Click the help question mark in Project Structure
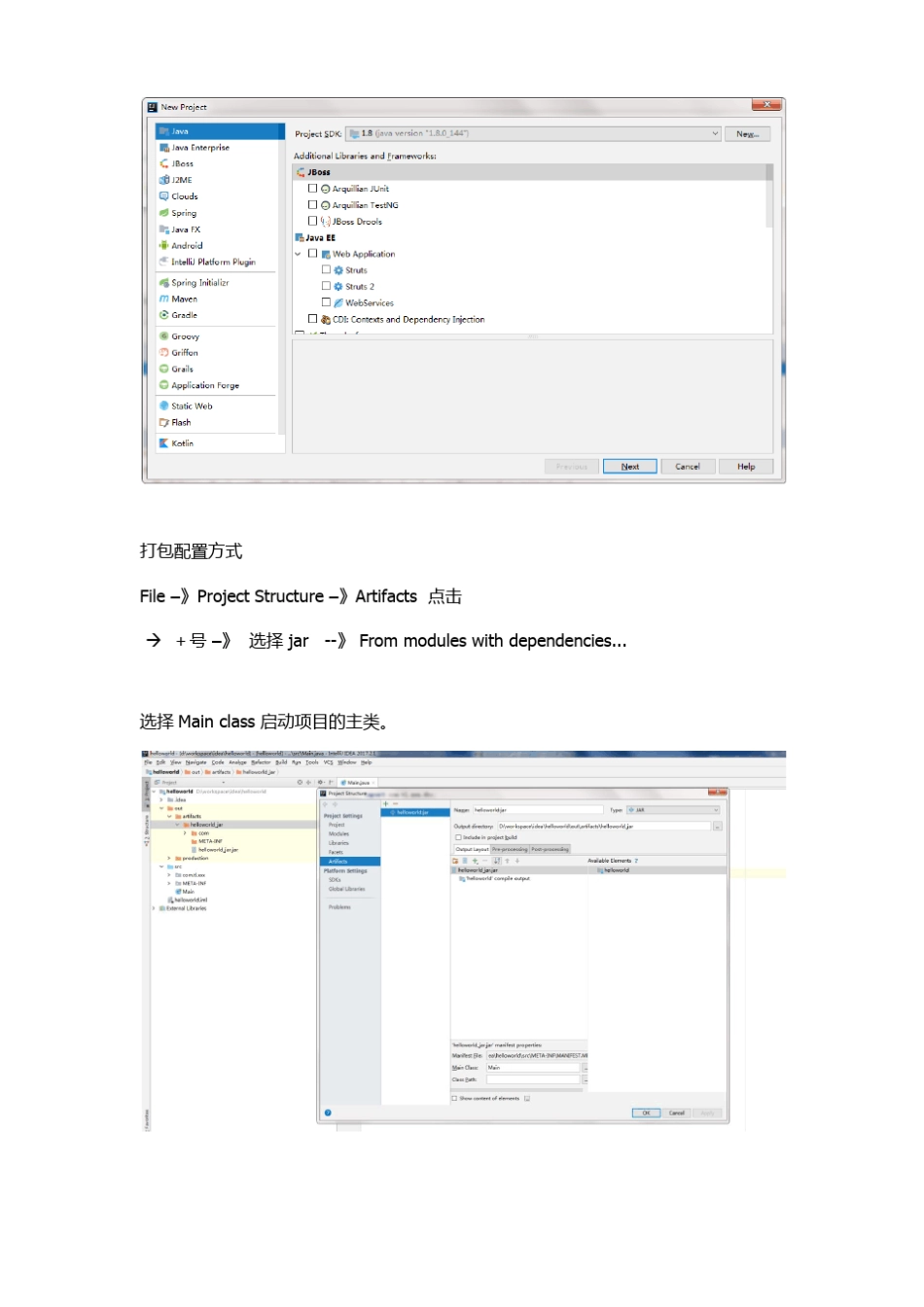This screenshot has height=1307, width=924. 328,1113
